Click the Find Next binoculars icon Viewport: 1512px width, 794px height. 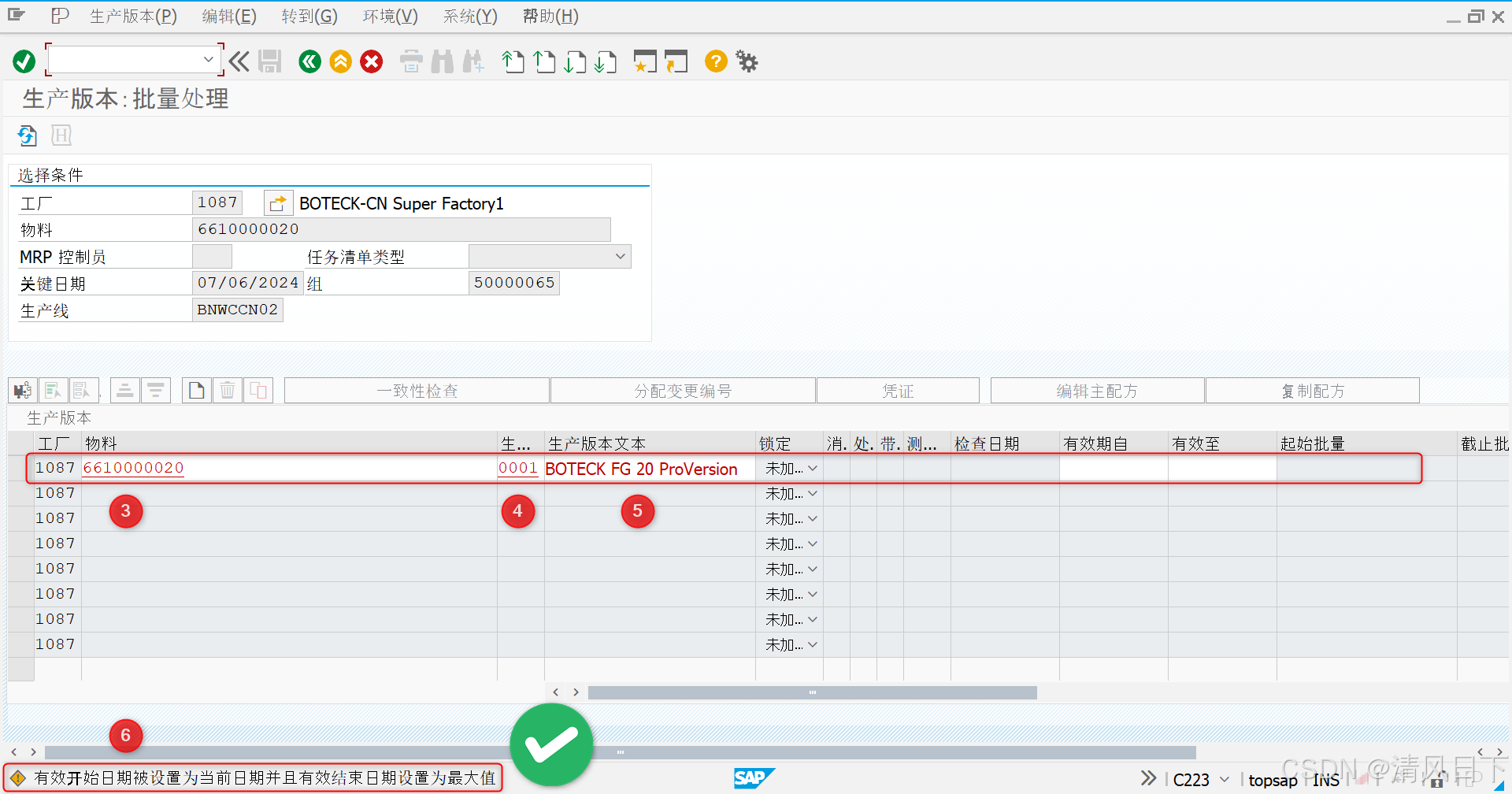tap(473, 61)
